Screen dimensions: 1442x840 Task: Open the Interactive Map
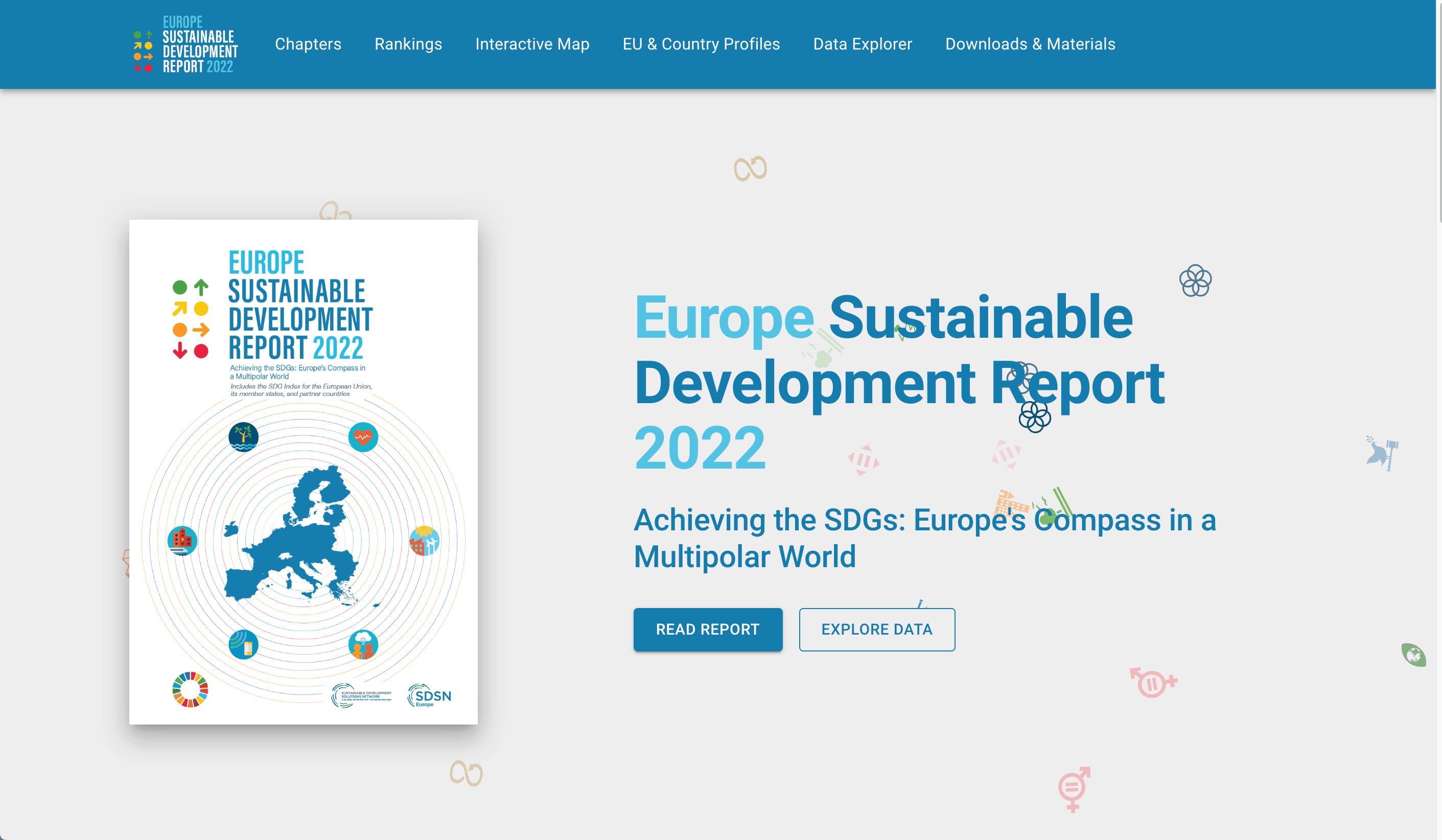tap(532, 44)
